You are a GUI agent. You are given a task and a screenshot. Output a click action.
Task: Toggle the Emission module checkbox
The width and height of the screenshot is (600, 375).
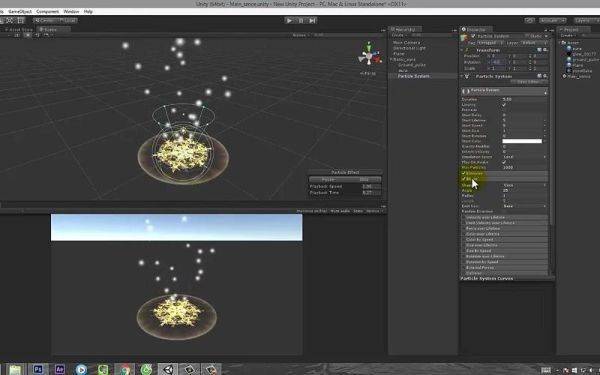pos(464,173)
